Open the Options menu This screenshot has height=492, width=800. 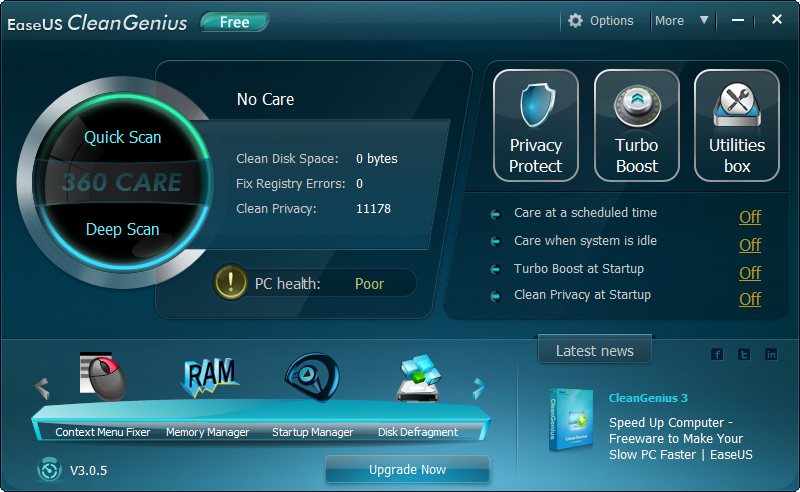pyautogui.click(x=601, y=20)
